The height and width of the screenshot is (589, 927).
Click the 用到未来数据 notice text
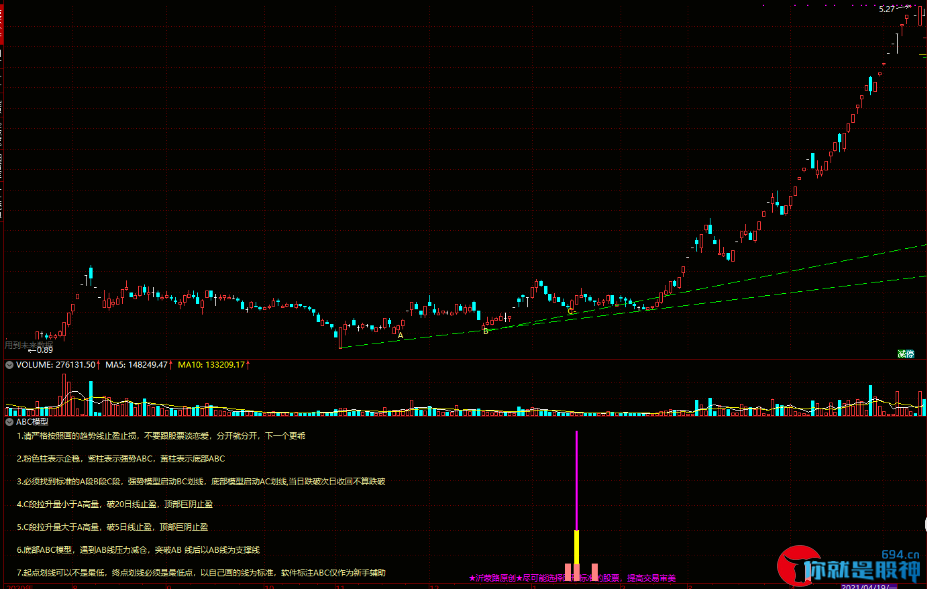tap(28, 344)
